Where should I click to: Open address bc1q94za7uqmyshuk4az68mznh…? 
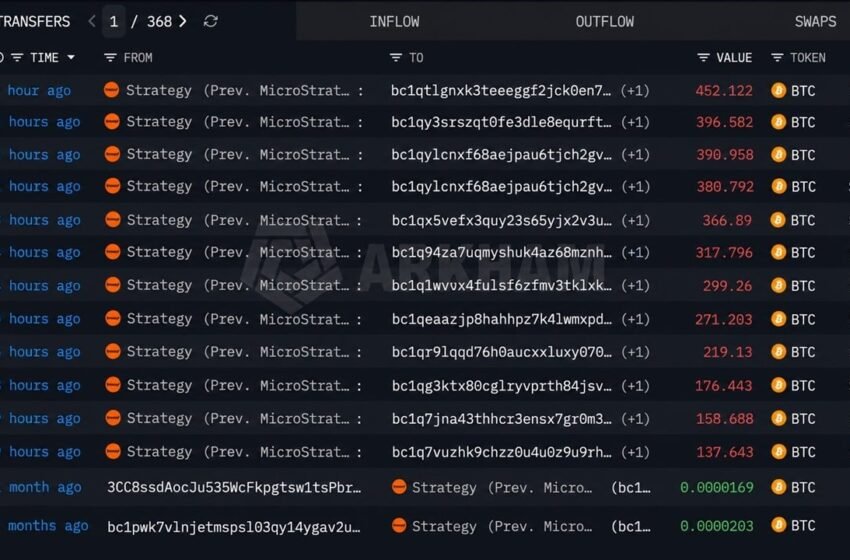(x=501, y=253)
